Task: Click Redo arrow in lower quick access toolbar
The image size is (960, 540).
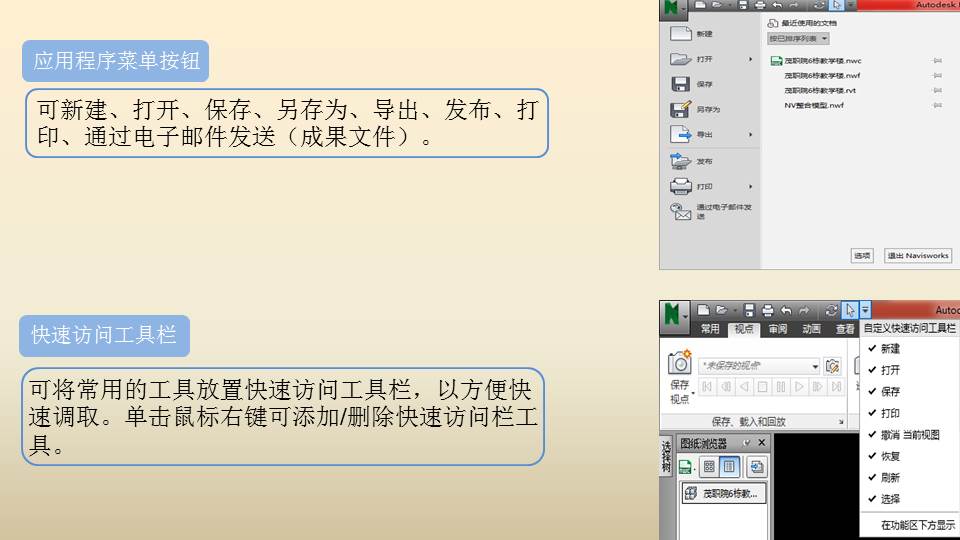Action: [x=804, y=310]
